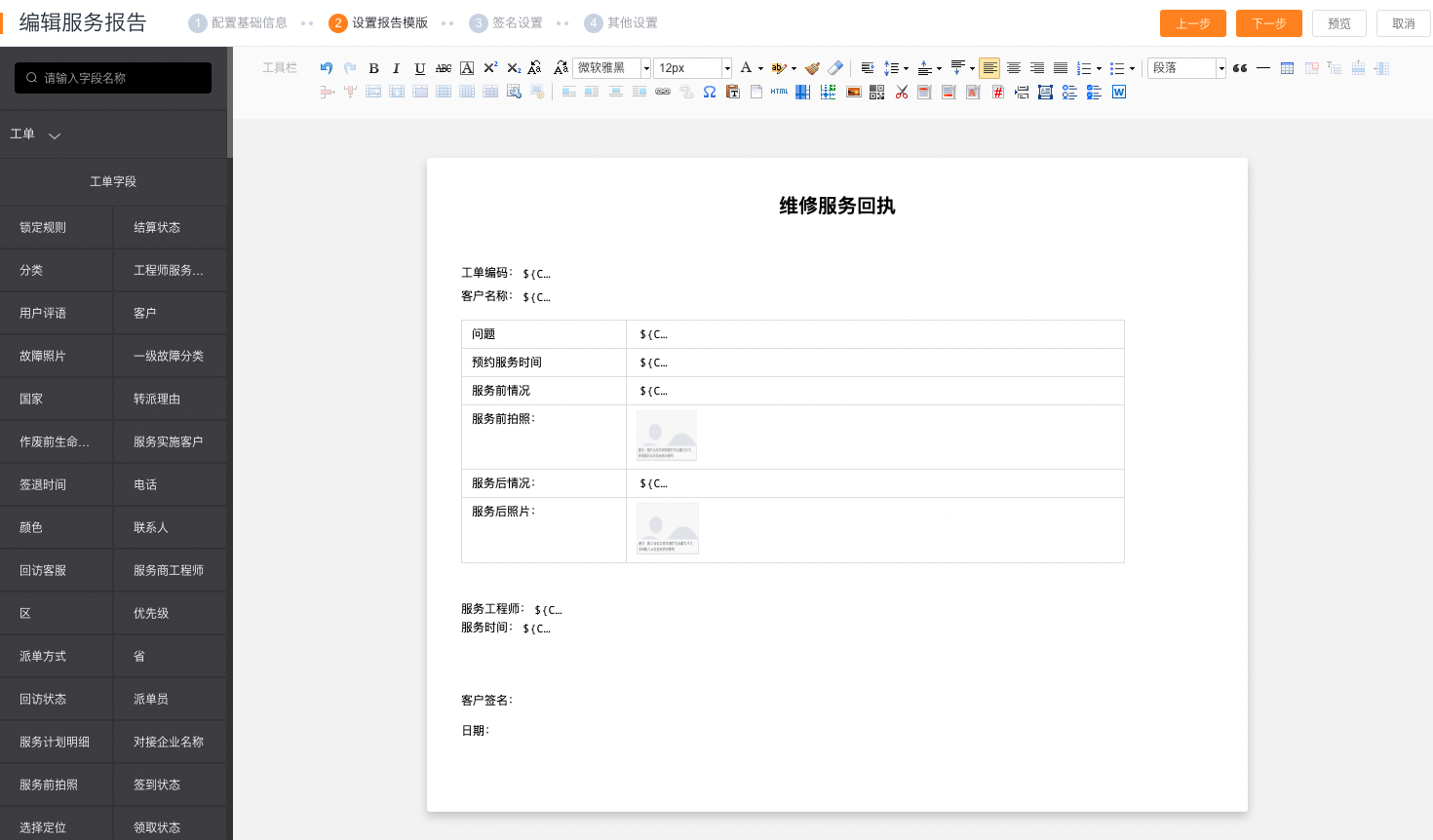Click the 取消 cancel button
1433x840 pixels.
tap(1404, 23)
